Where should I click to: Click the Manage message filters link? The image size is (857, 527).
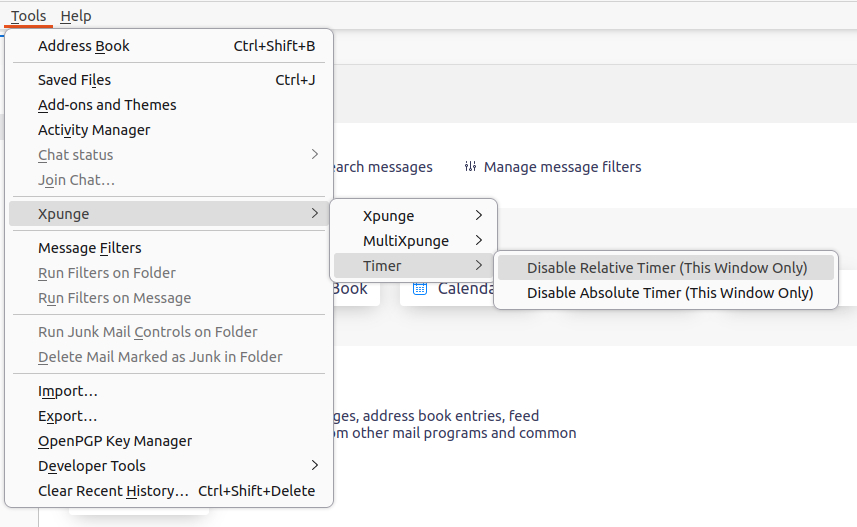point(562,167)
